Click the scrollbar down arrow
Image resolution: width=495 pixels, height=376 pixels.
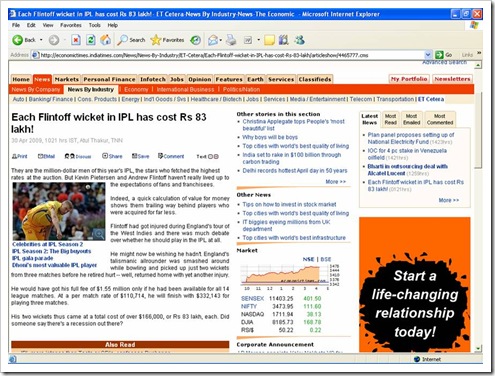478,348
